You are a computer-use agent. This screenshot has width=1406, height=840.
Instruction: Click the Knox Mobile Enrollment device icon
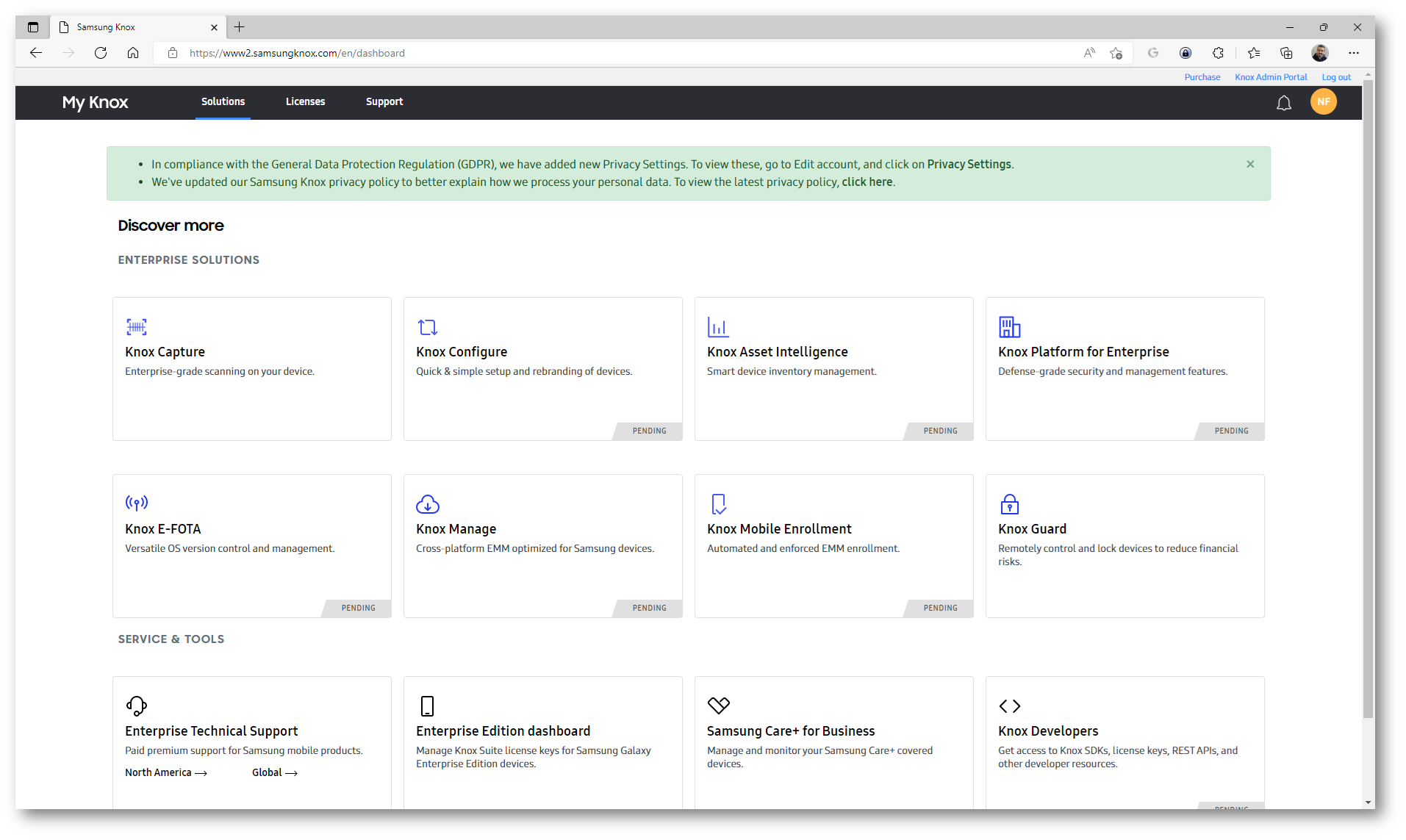pos(718,503)
